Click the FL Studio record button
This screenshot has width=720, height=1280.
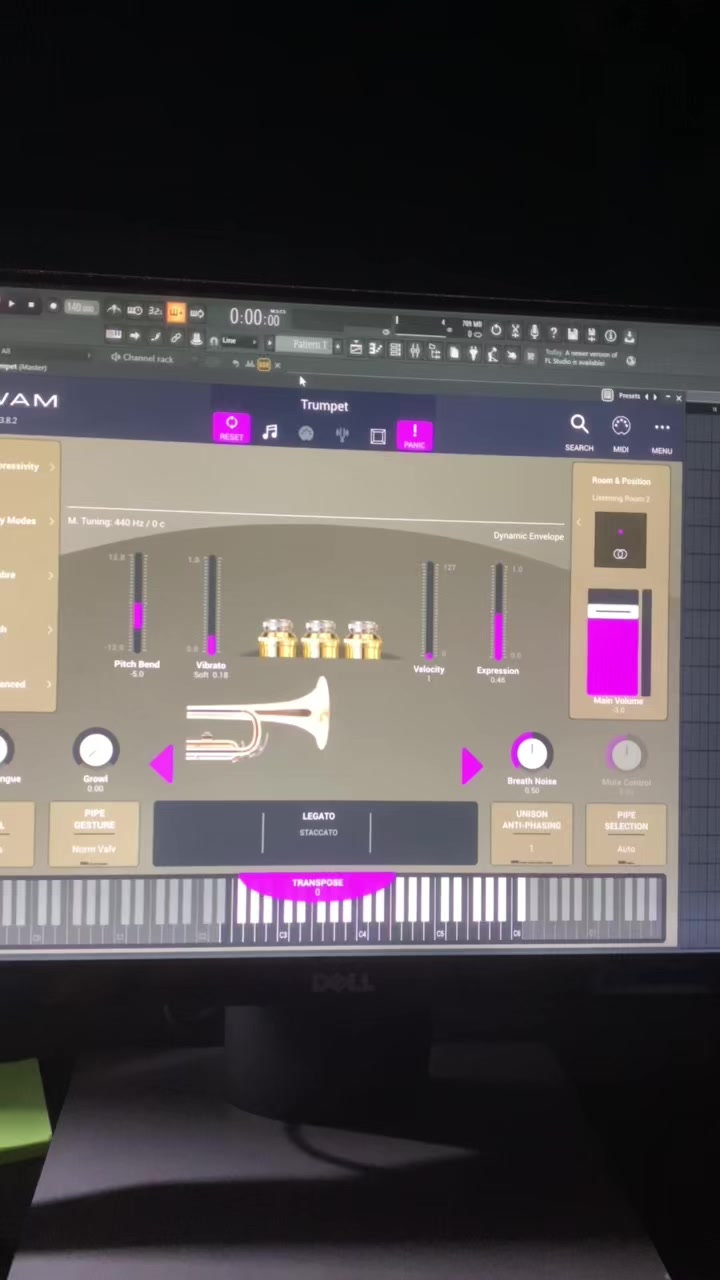coord(52,305)
